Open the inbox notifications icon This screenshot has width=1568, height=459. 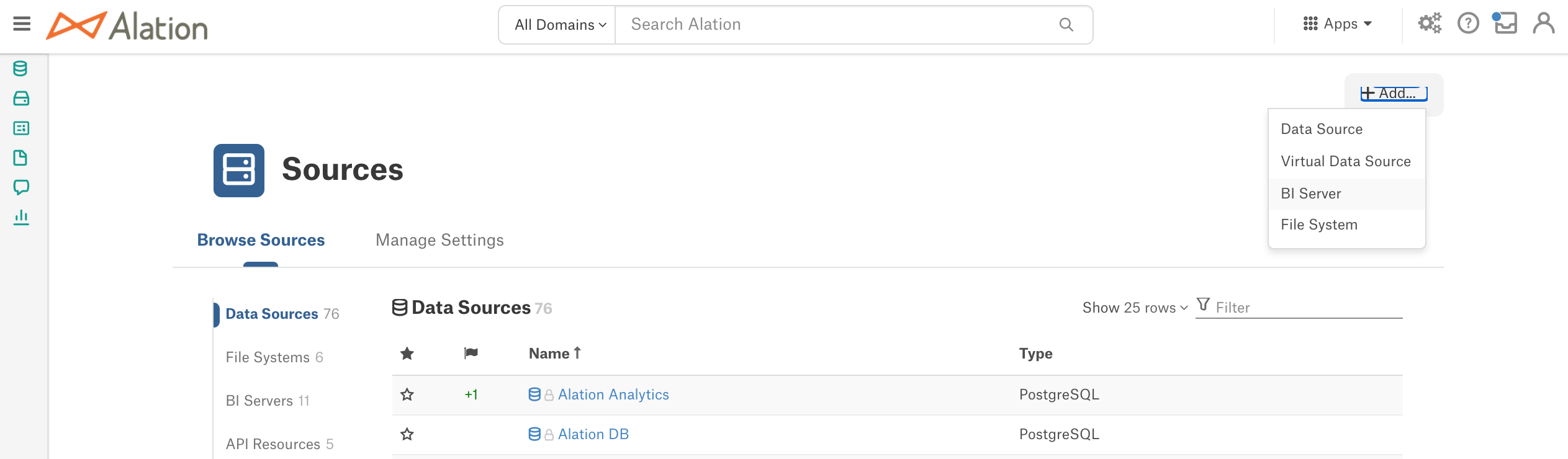[1505, 24]
